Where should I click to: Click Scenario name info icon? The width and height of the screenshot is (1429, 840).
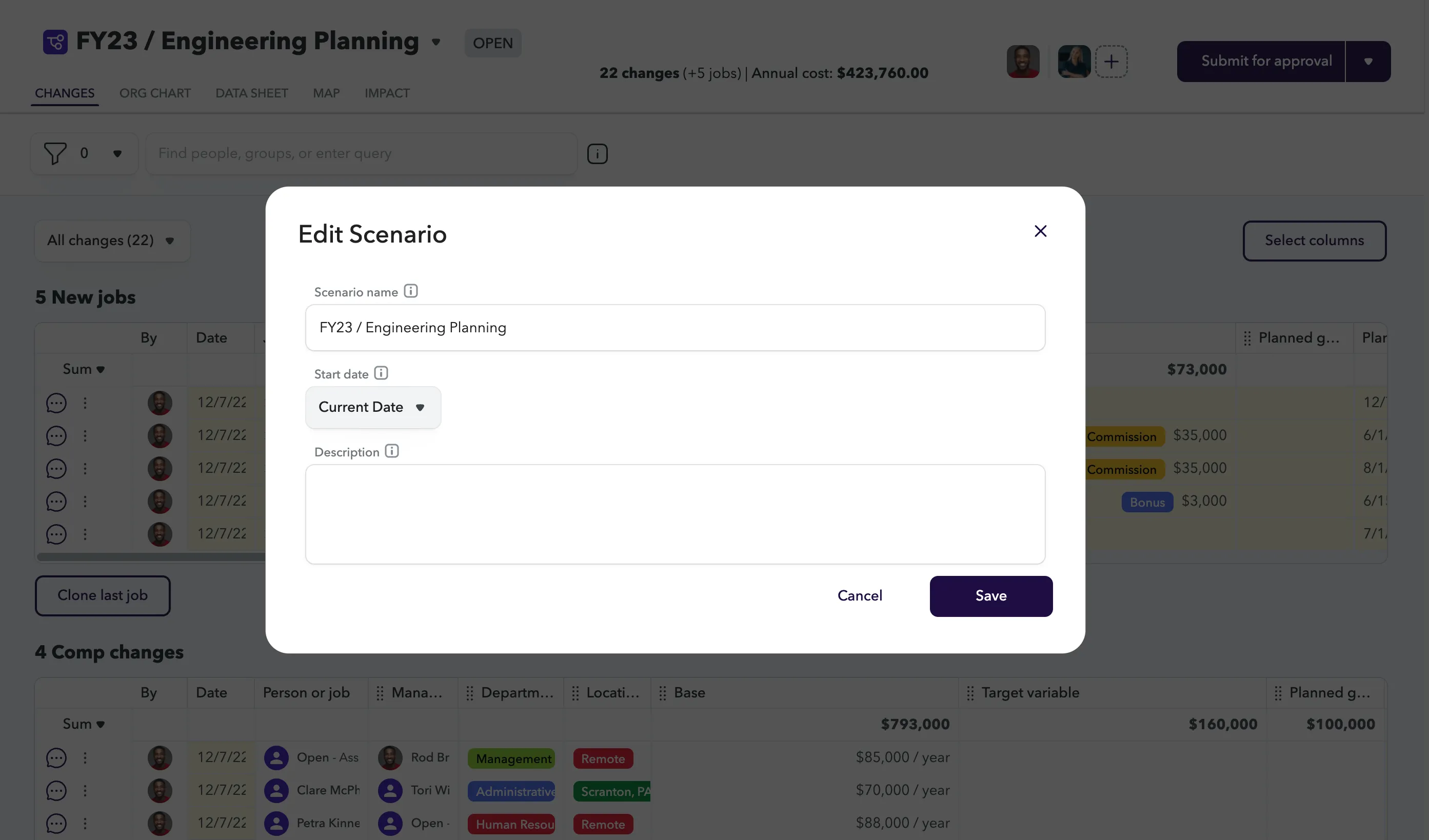(410, 291)
